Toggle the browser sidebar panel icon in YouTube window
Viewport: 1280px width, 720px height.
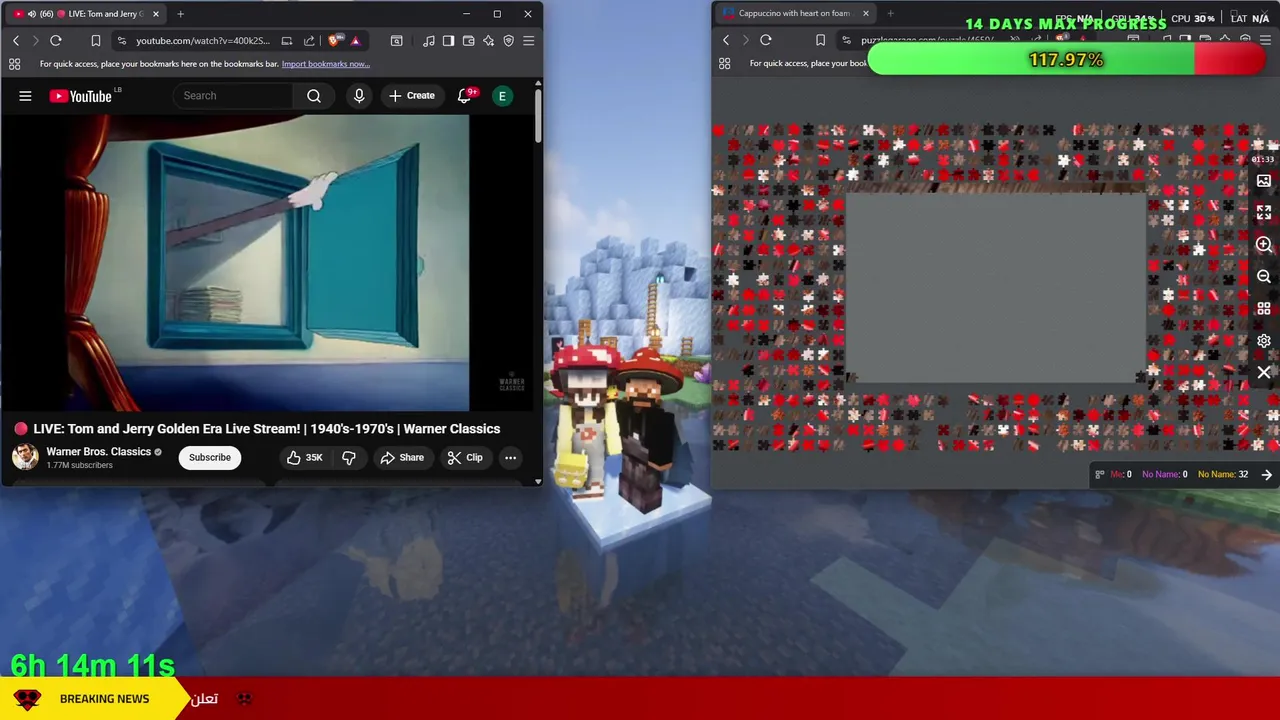point(449,41)
